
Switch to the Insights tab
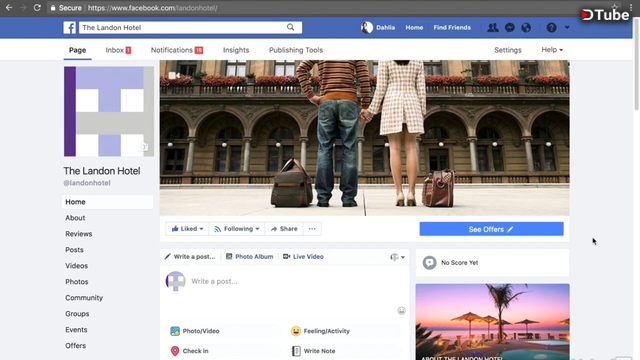point(236,50)
